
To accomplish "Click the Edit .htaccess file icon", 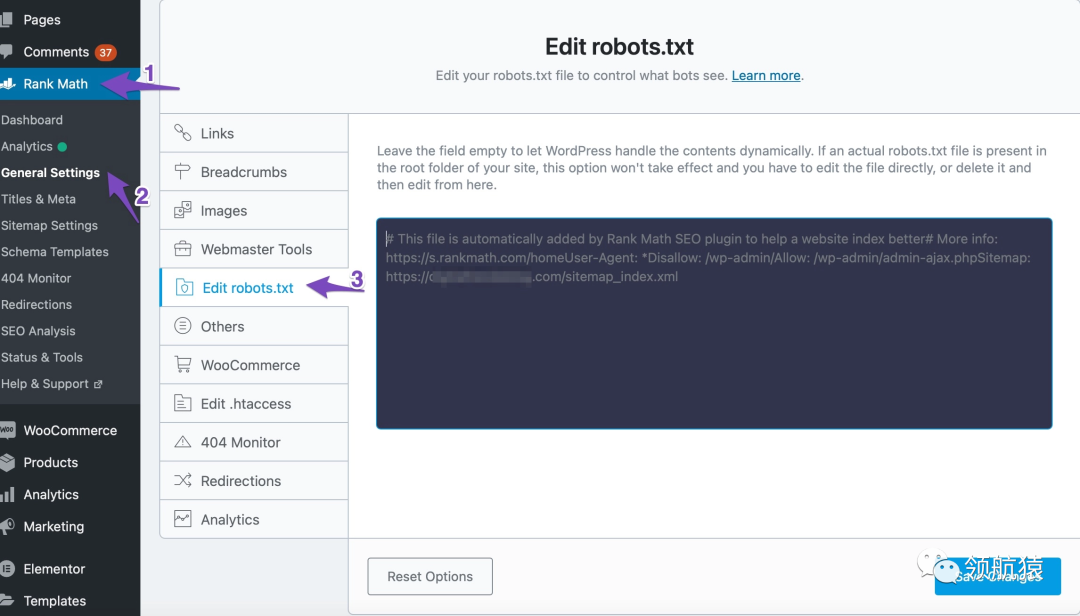I will pos(183,404).
